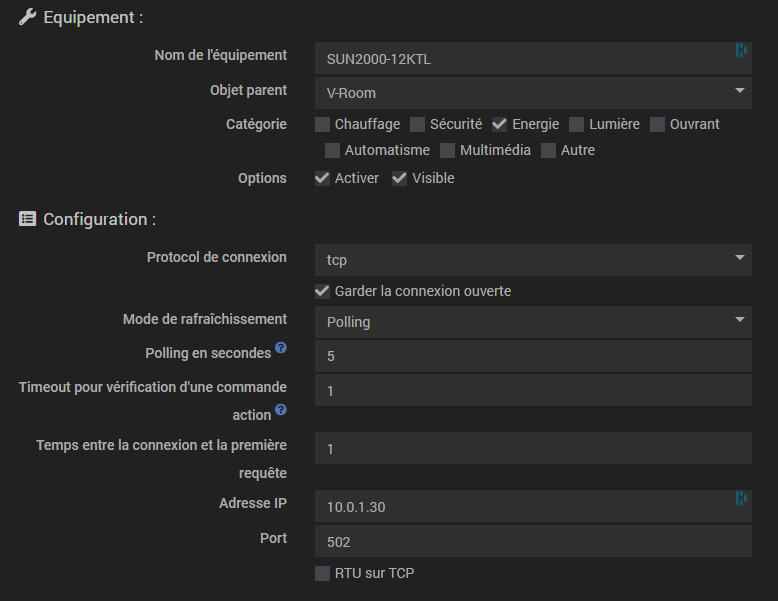Uncheck the Energie category checkbox

[x=500, y=124]
